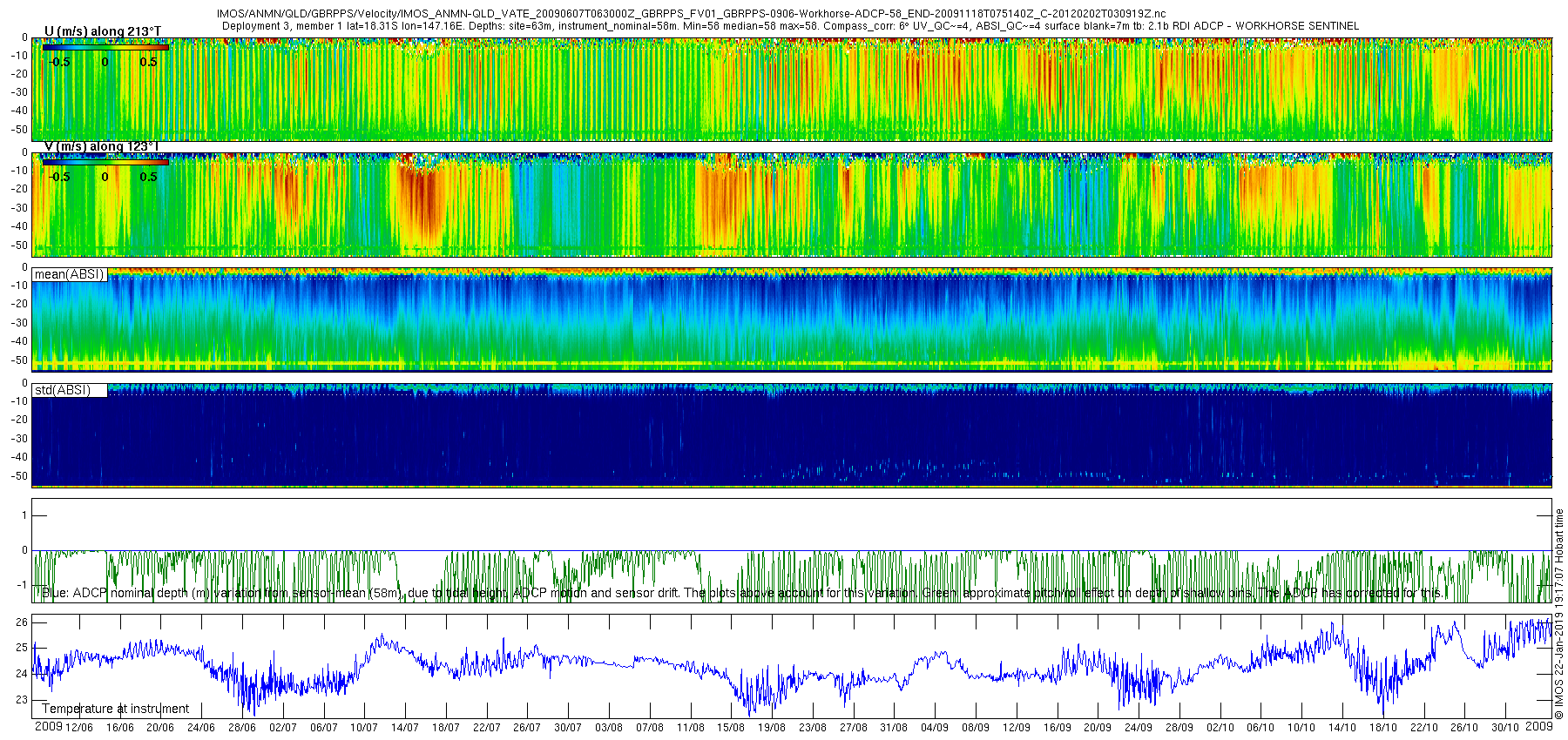Click the 26 tick on temperature axis
Image resolution: width=1568 pixels, height=740 pixels.
click(22, 622)
